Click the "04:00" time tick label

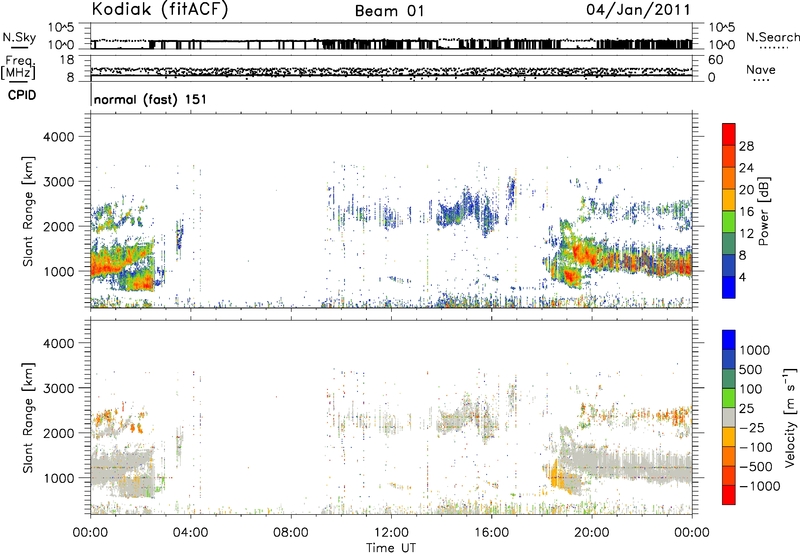tap(190, 533)
